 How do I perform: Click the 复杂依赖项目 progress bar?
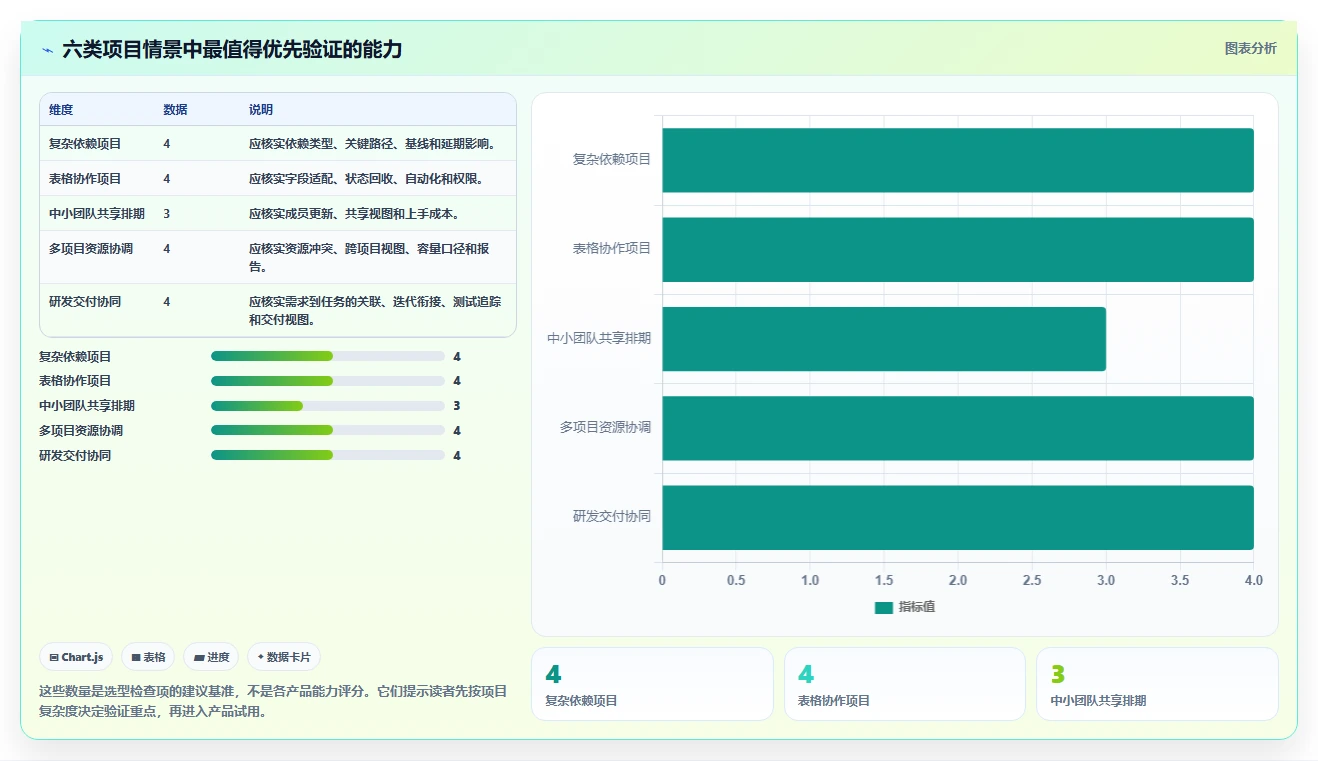[x=328, y=356]
